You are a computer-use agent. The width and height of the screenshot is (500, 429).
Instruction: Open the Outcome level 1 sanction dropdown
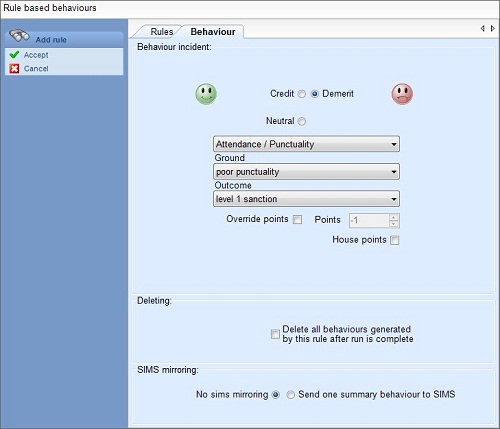point(306,199)
